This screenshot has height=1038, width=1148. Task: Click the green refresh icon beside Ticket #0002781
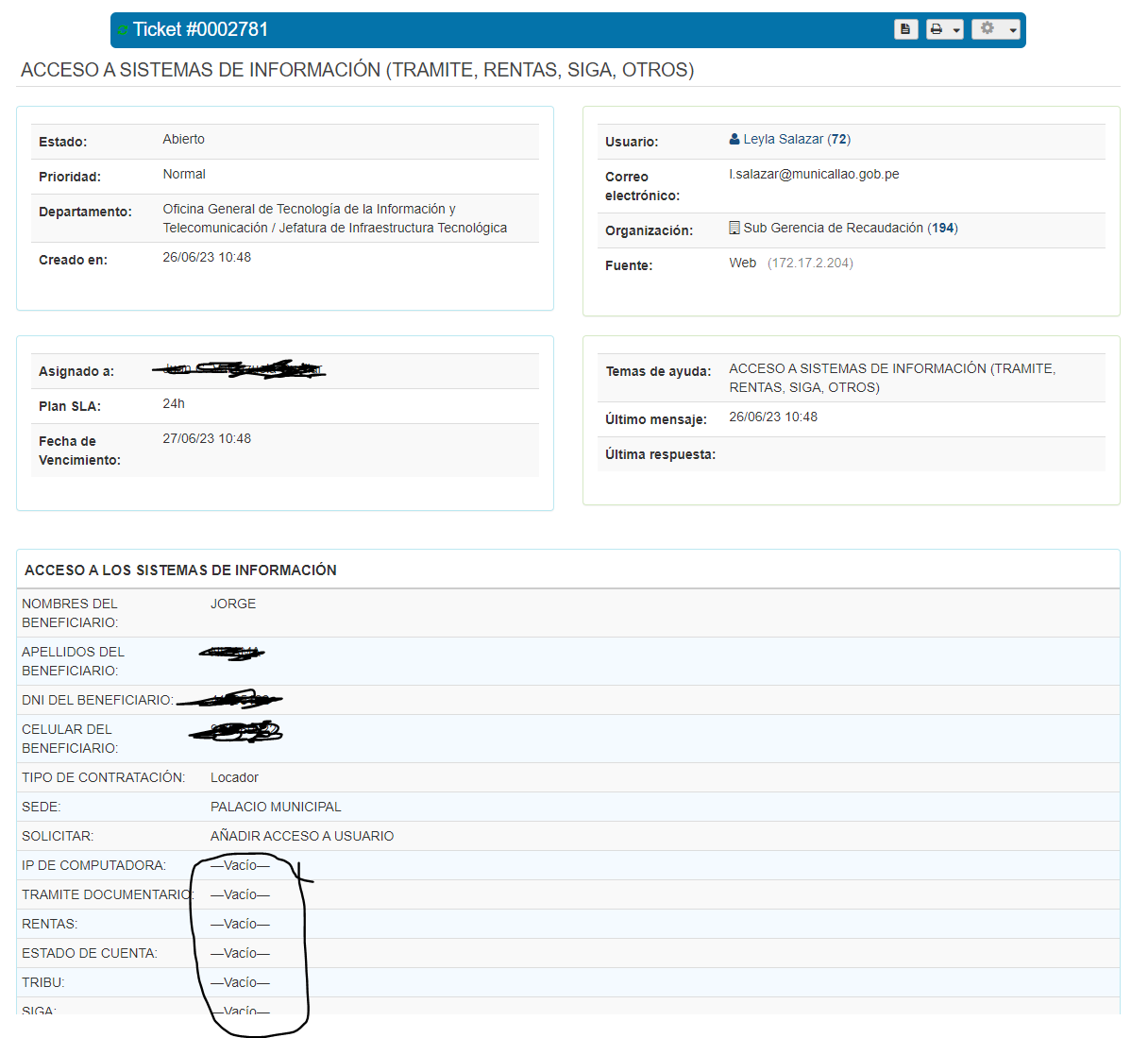[123, 30]
